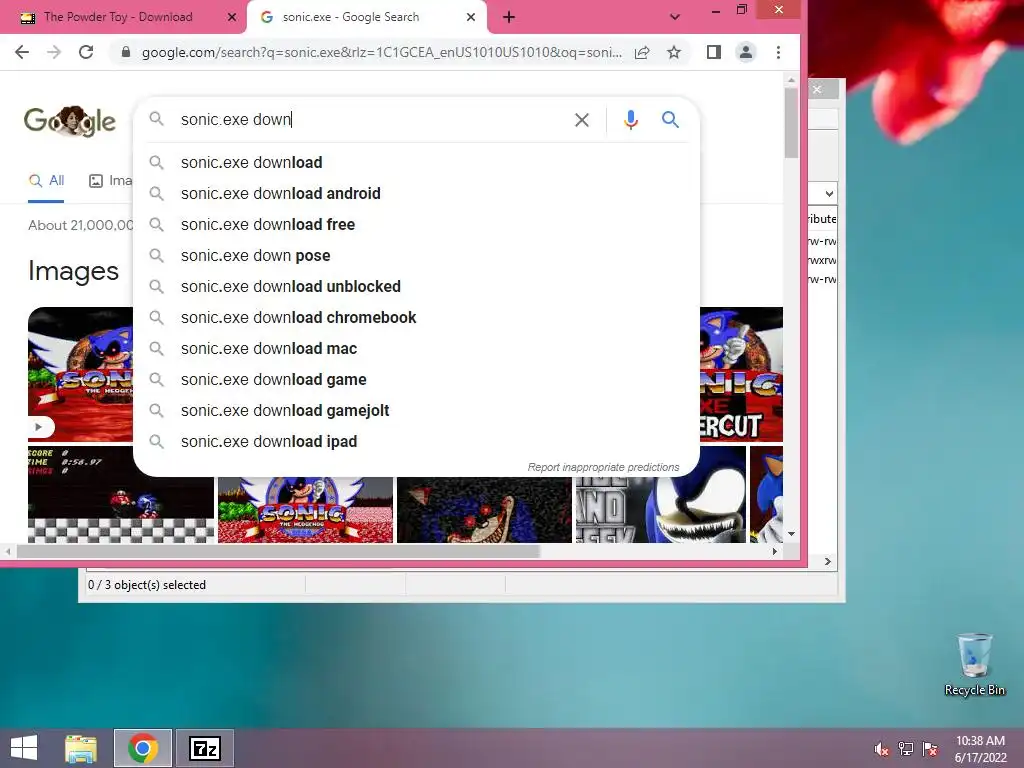
Task: Pick suggestion sonic.exe download ipad
Action: (416, 441)
